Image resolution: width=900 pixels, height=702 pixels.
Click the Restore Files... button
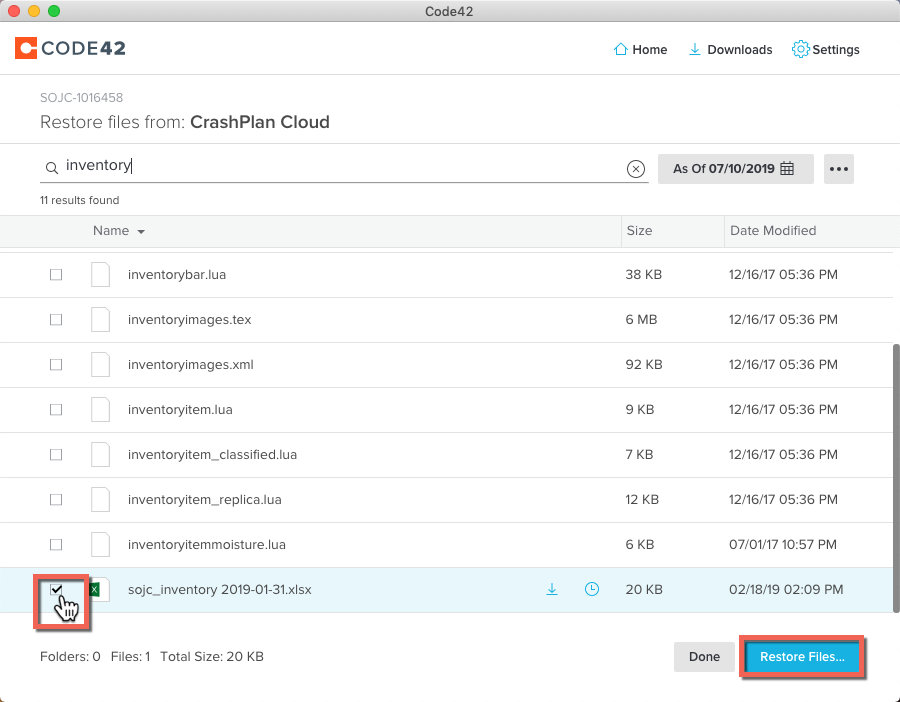tap(802, 657)
